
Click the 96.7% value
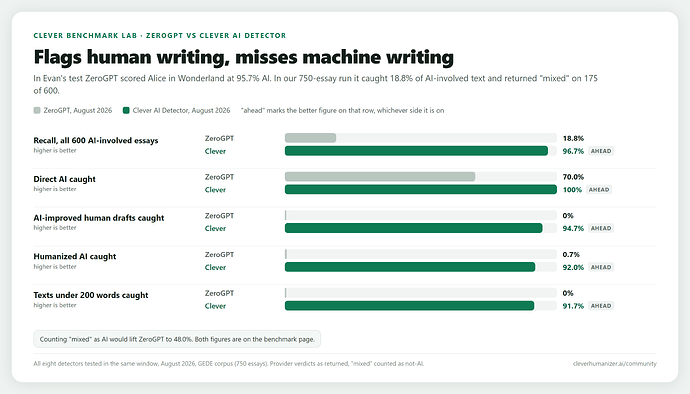click(x=573, y=151)
